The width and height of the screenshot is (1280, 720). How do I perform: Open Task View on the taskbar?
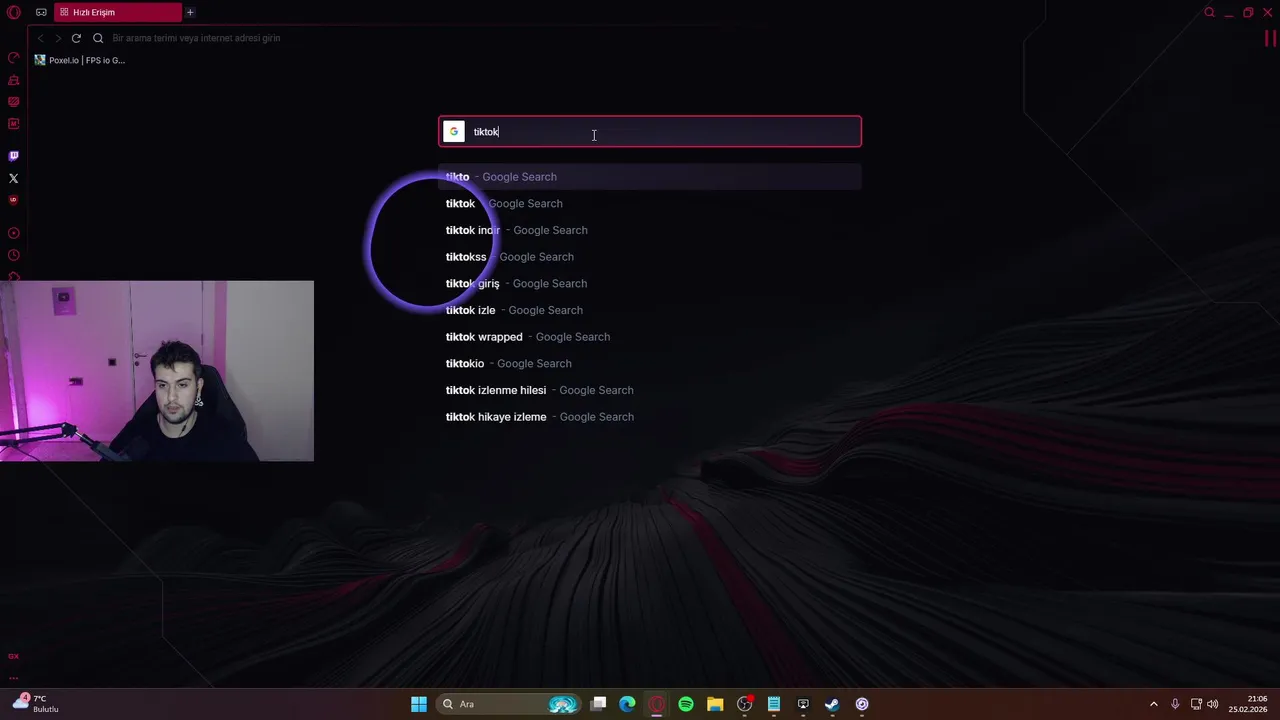point(598,704)
